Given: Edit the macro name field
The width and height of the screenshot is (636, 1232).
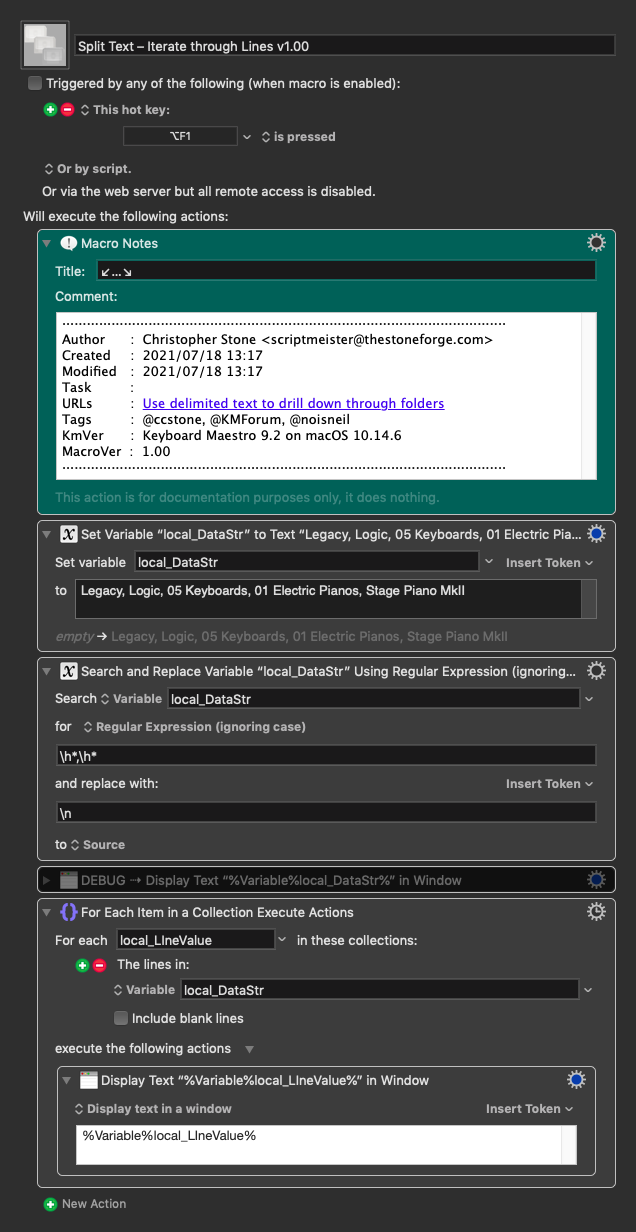Looking at the screenshot, I should (x=345, y=45).
